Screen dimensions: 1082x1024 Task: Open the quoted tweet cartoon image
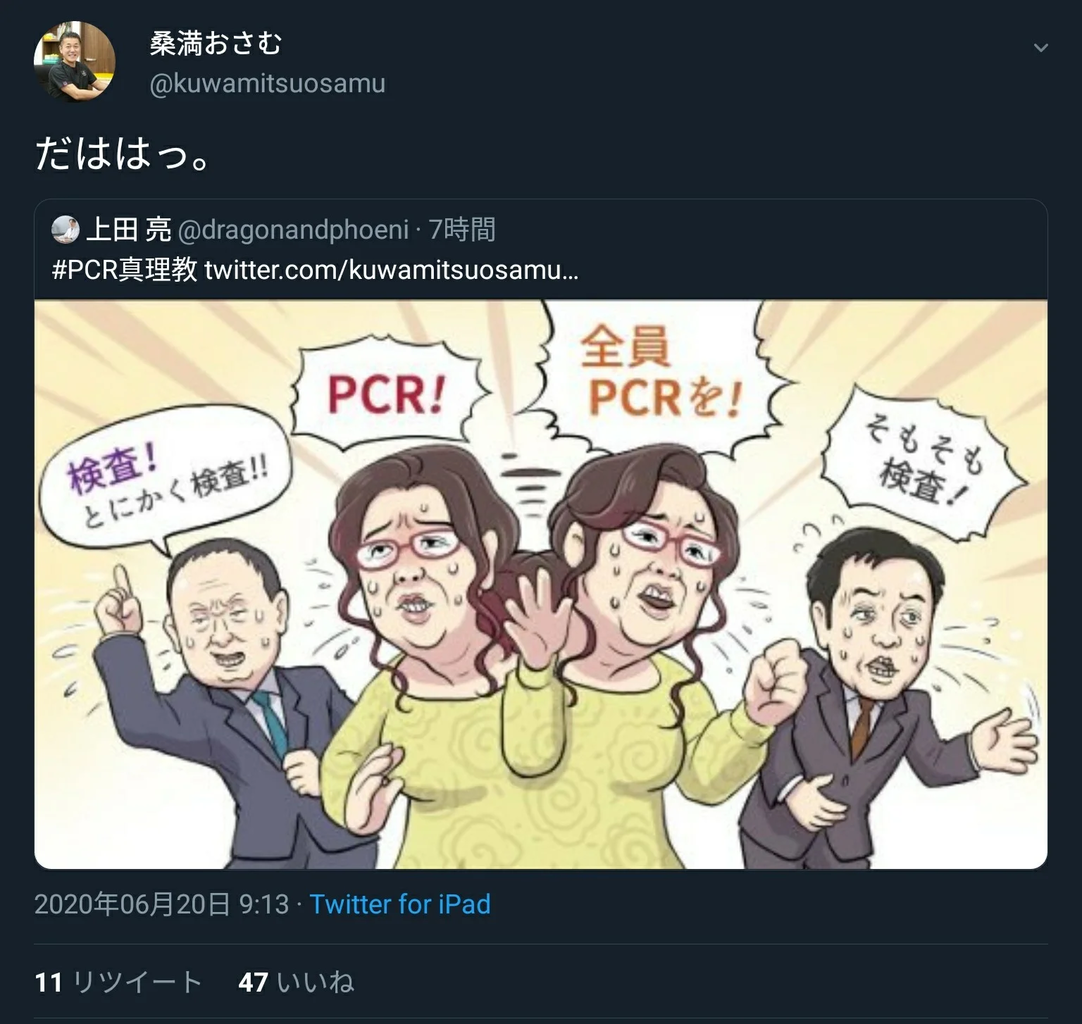point(541,584)
